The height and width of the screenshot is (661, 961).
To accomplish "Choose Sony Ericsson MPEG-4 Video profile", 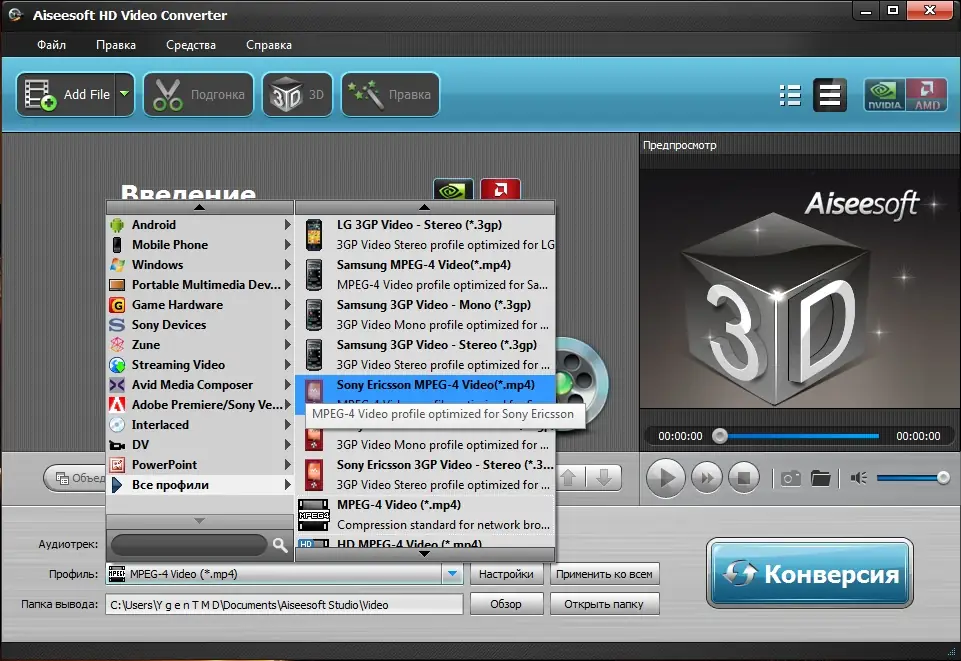I will click(x=425, y=390).
